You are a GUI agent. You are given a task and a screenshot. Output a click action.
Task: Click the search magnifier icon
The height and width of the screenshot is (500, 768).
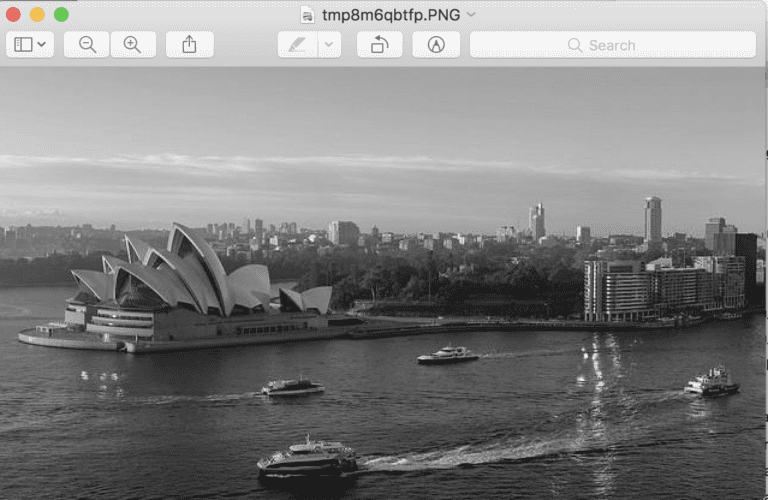[x=575, y=46]
